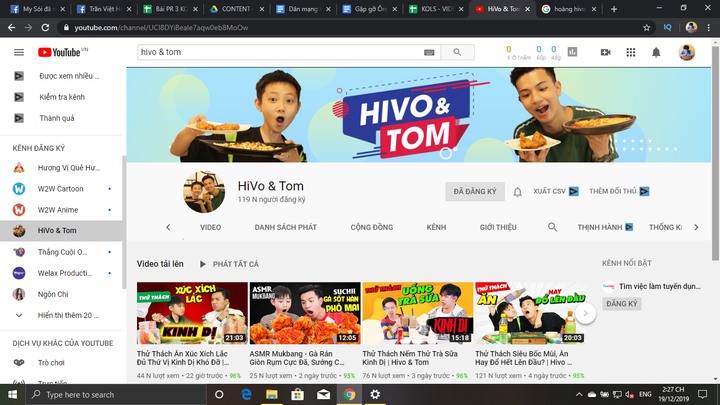Open the GIỚI THIỆU tab
Screen dimensions: 720x405
click(x=498, y=227)
